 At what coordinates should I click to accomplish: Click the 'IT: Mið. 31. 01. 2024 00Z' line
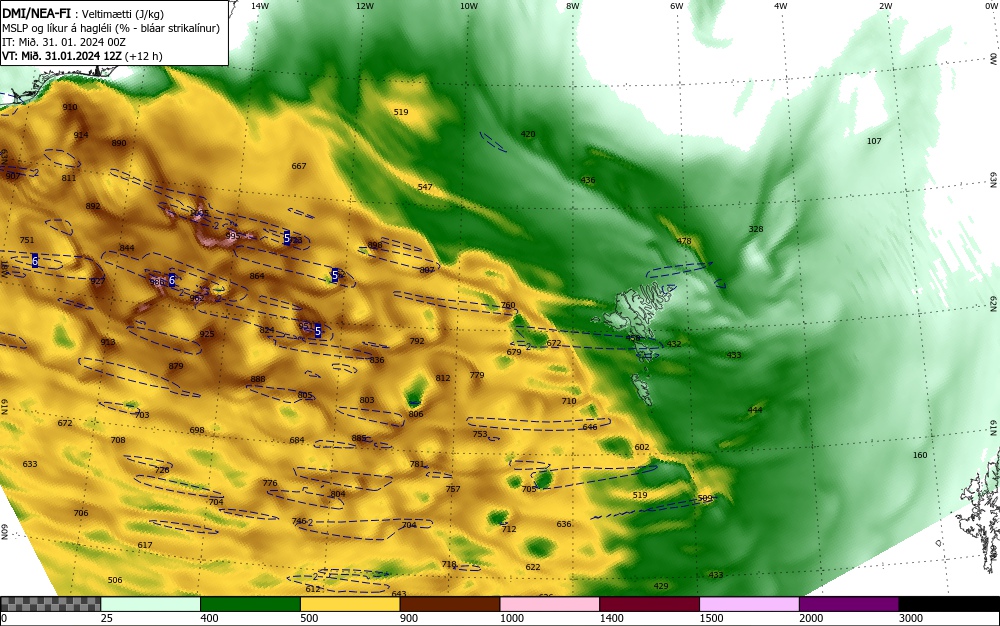(x=64, y=42)
